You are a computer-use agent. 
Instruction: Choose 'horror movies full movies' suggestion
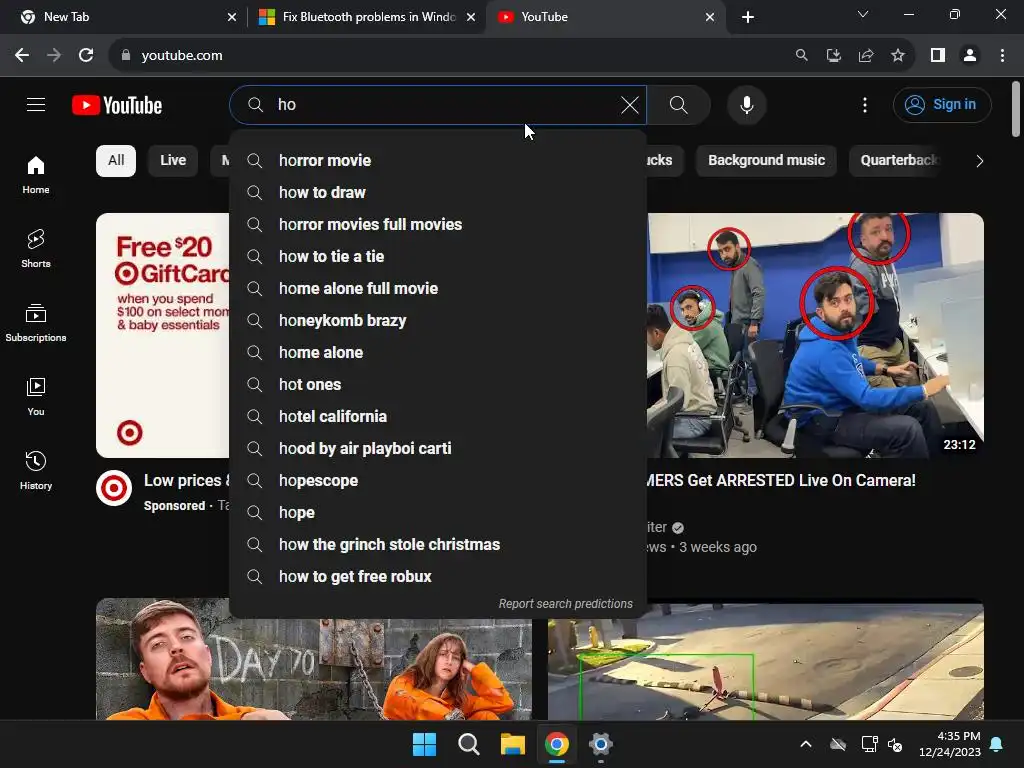pyautogui.click(x=438, y=225)
